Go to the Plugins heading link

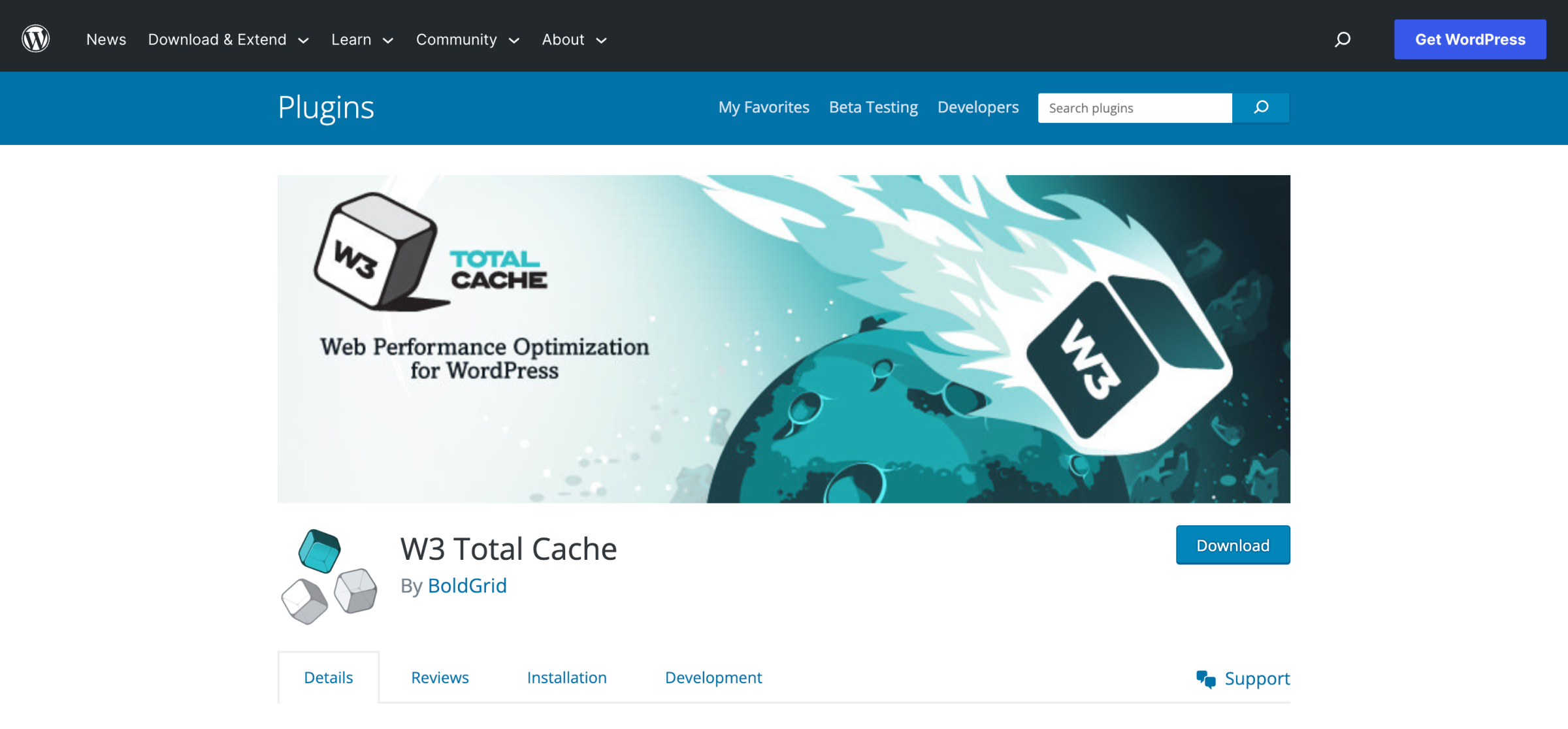tap(326, 108)
